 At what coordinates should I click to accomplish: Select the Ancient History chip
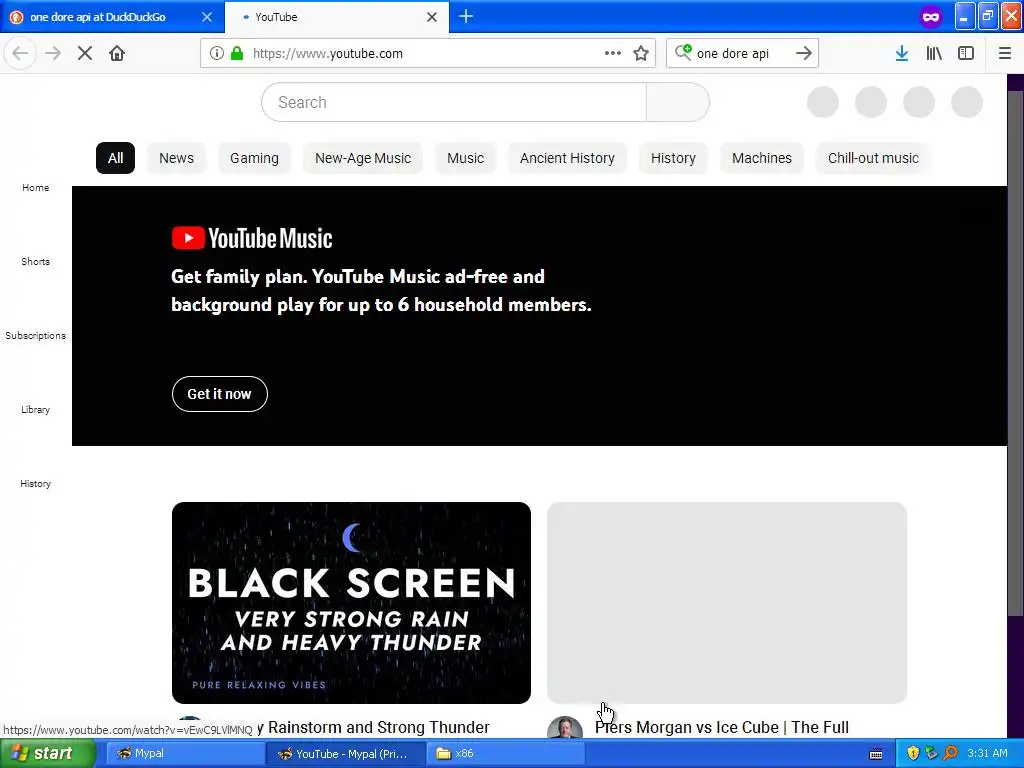click(568, 158)
